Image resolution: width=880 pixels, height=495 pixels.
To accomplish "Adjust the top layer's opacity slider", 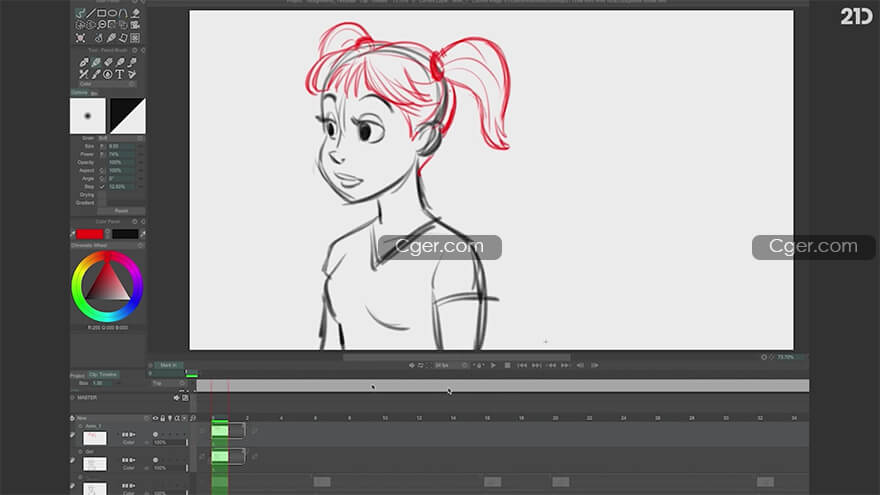I will point(169,443).
